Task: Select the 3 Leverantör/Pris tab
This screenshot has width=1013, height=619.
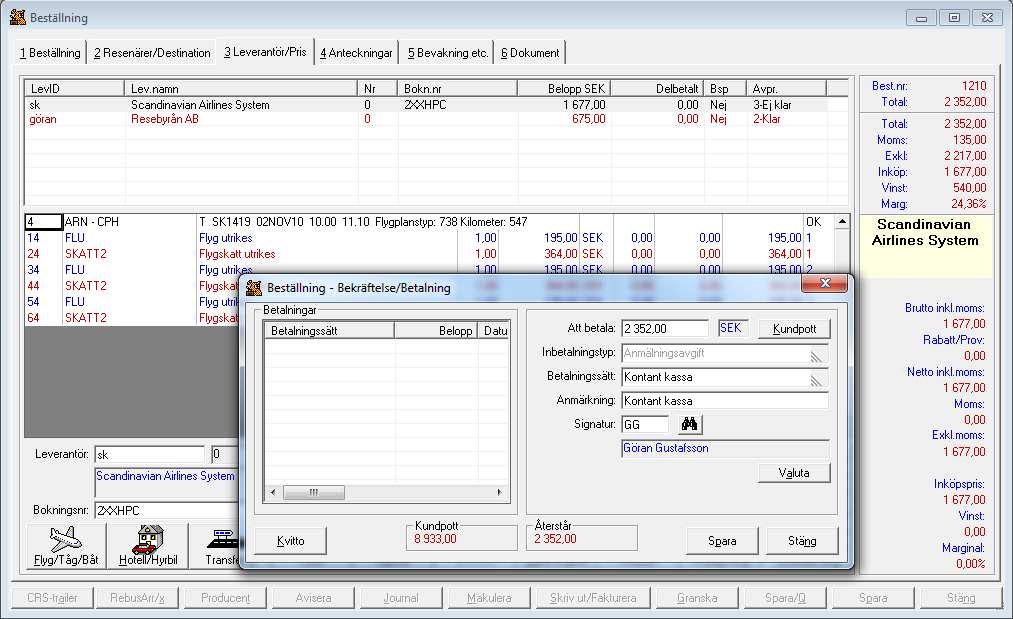Action: click(266, 52)
